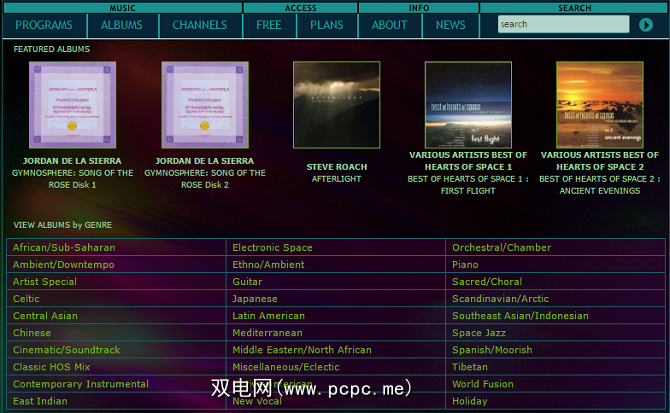The width and height of the screenshot is (670, 413).
Task: Open Middle Eastern/North African genre
Action: coord(302,350)
